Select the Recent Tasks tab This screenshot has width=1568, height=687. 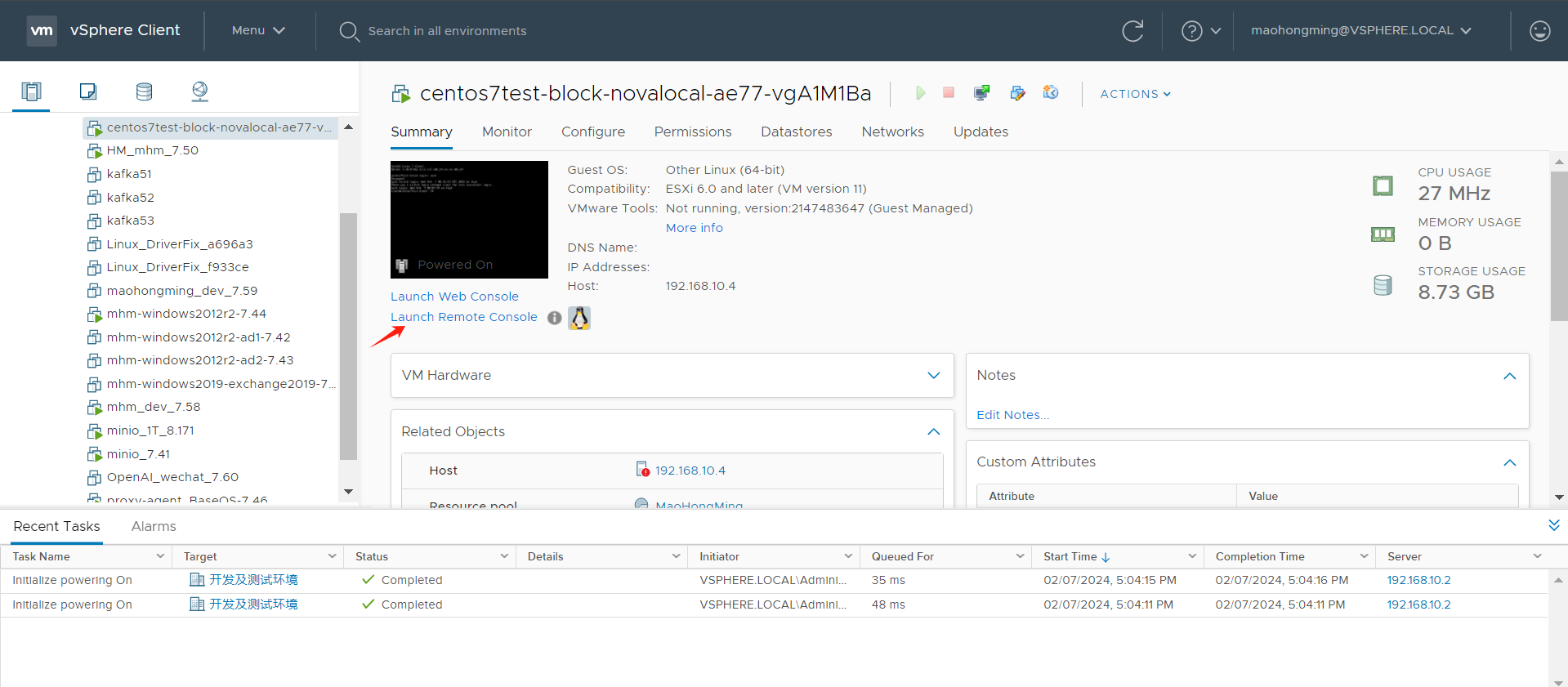[57, 526]
